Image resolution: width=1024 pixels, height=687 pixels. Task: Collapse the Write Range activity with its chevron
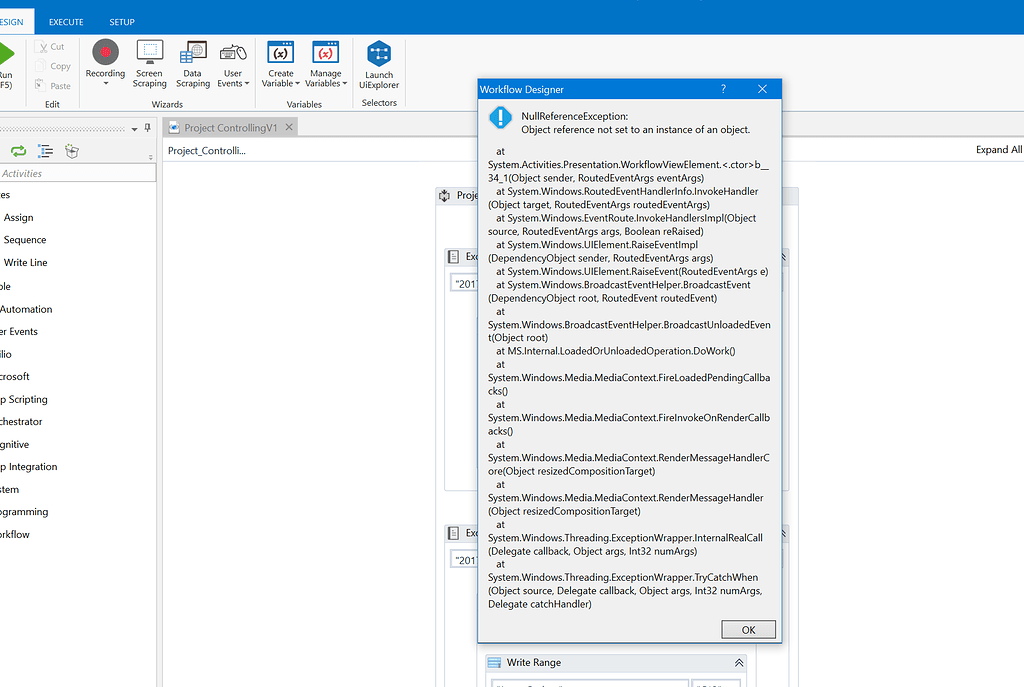click(738, 662)
